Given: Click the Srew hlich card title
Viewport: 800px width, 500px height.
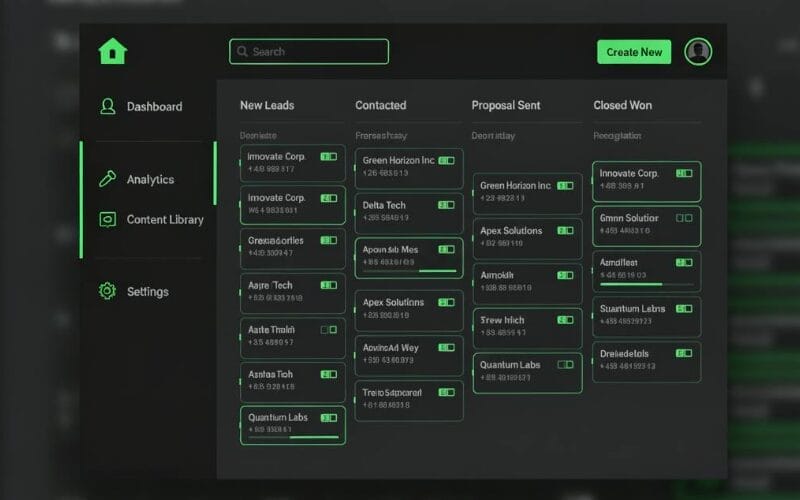Looking at the screenshot, I should [x=503, y=320].
